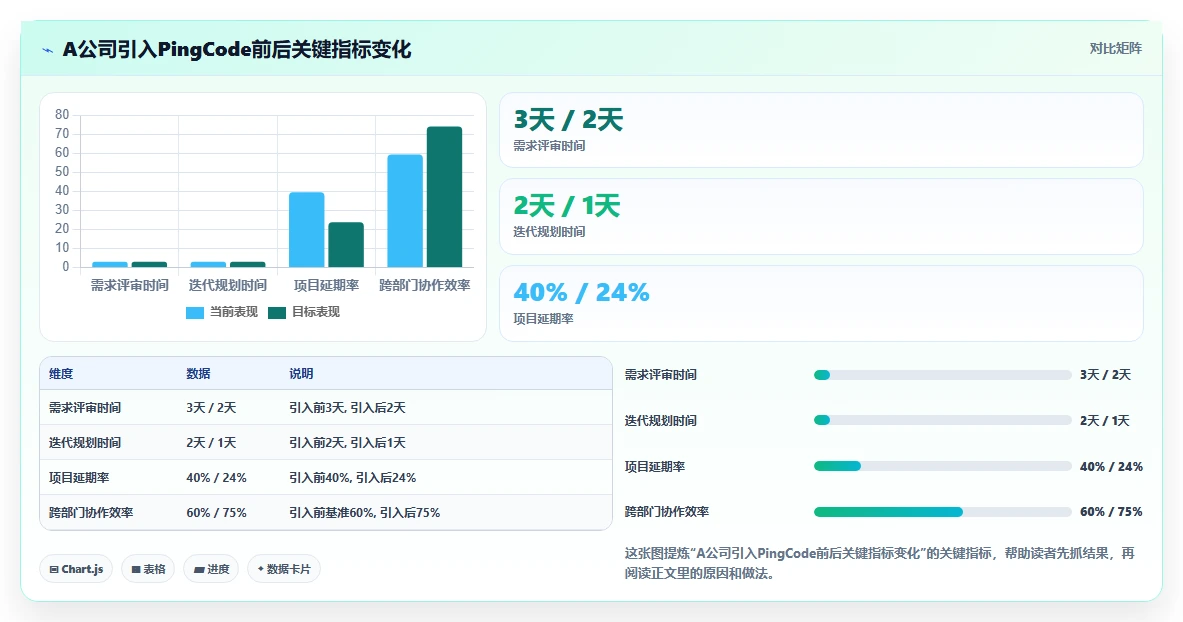Click the 跨部门协作效率 axis label in chart

425,285
